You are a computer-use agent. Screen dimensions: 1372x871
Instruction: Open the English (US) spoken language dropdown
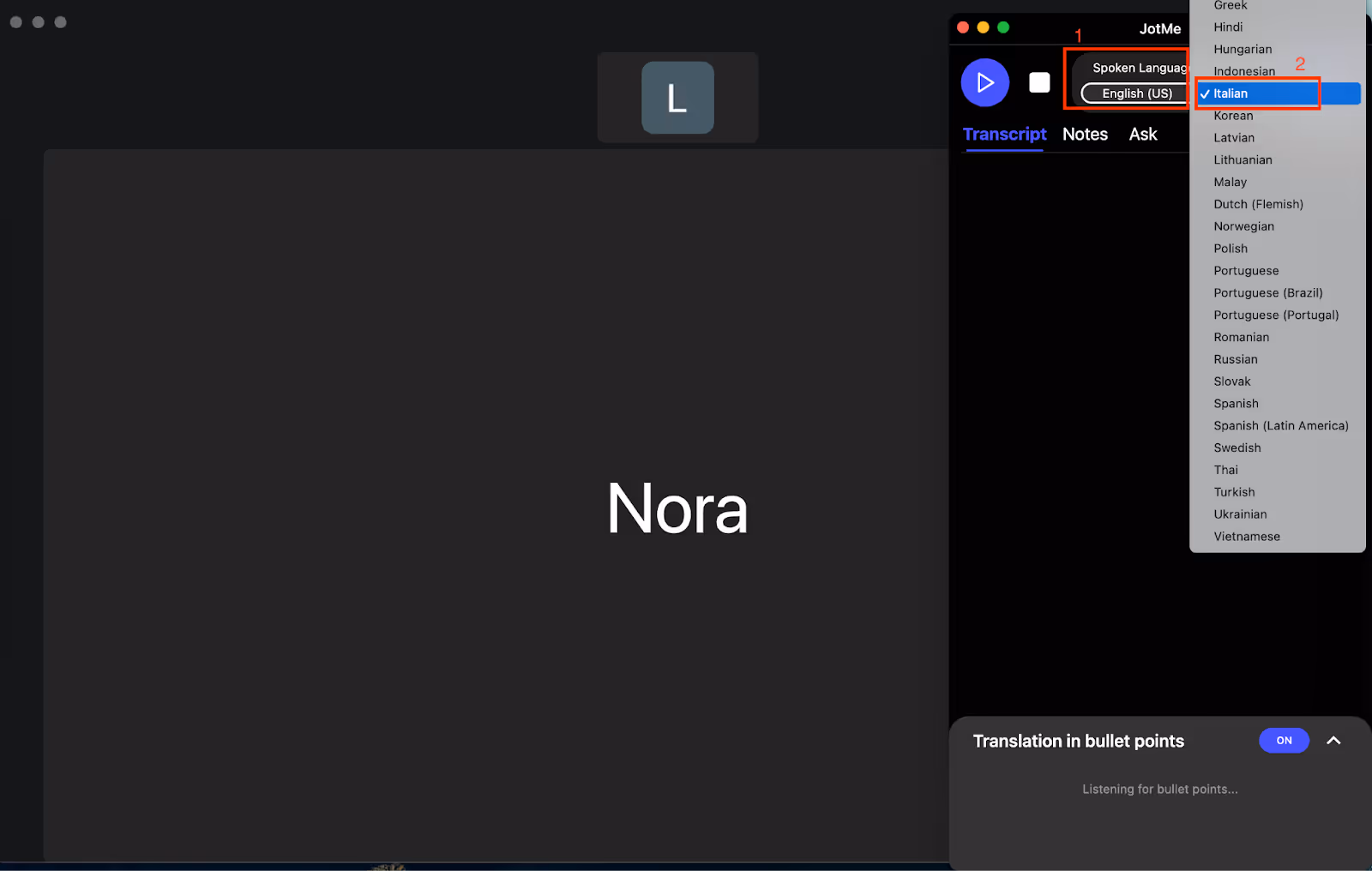coord(1136,93)
